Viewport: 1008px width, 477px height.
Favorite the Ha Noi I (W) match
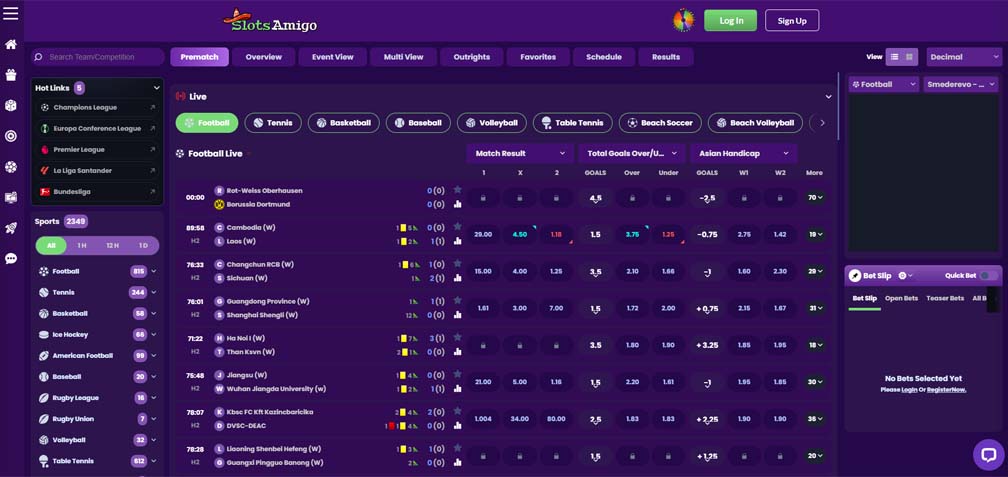coord(458,337)
